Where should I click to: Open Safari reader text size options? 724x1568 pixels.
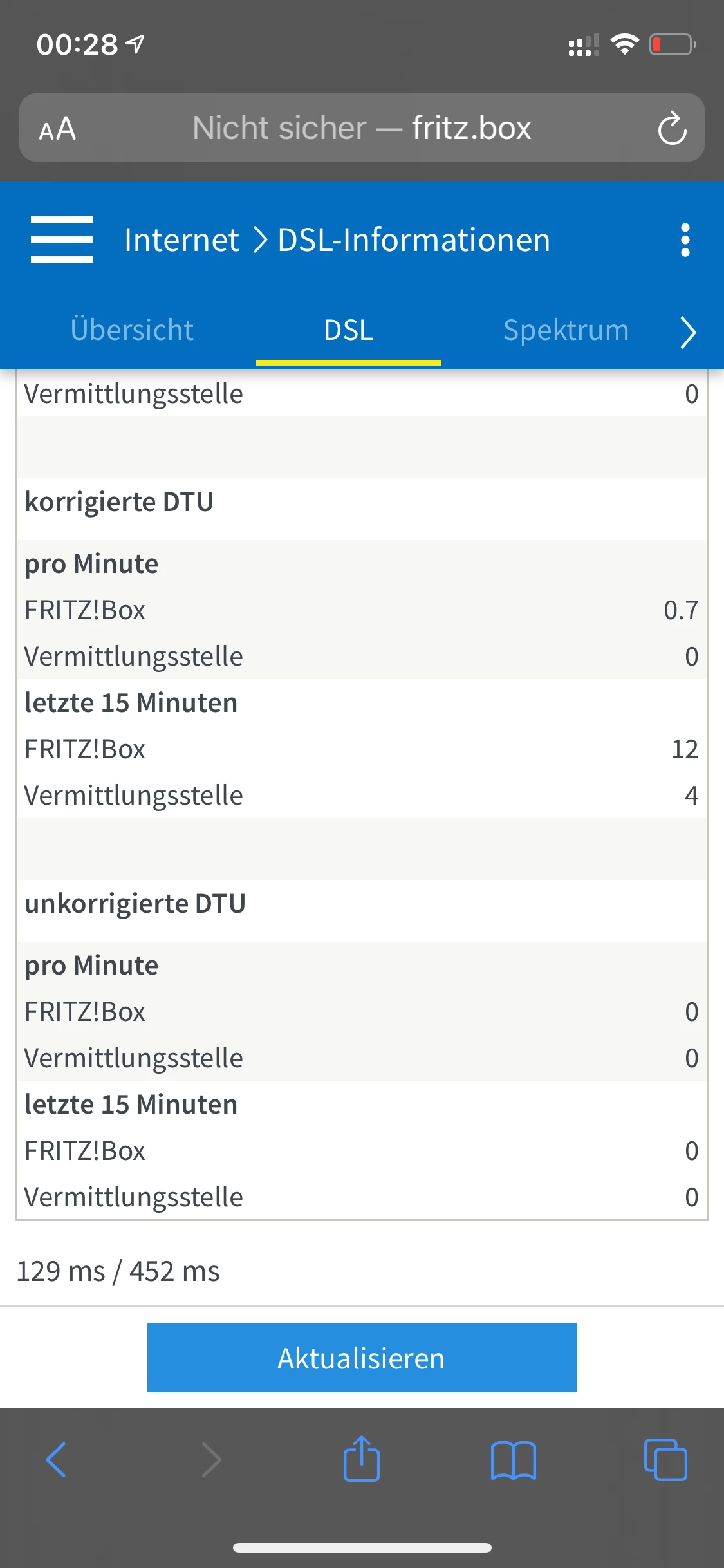pyautogui.click(x=57, y=129)
